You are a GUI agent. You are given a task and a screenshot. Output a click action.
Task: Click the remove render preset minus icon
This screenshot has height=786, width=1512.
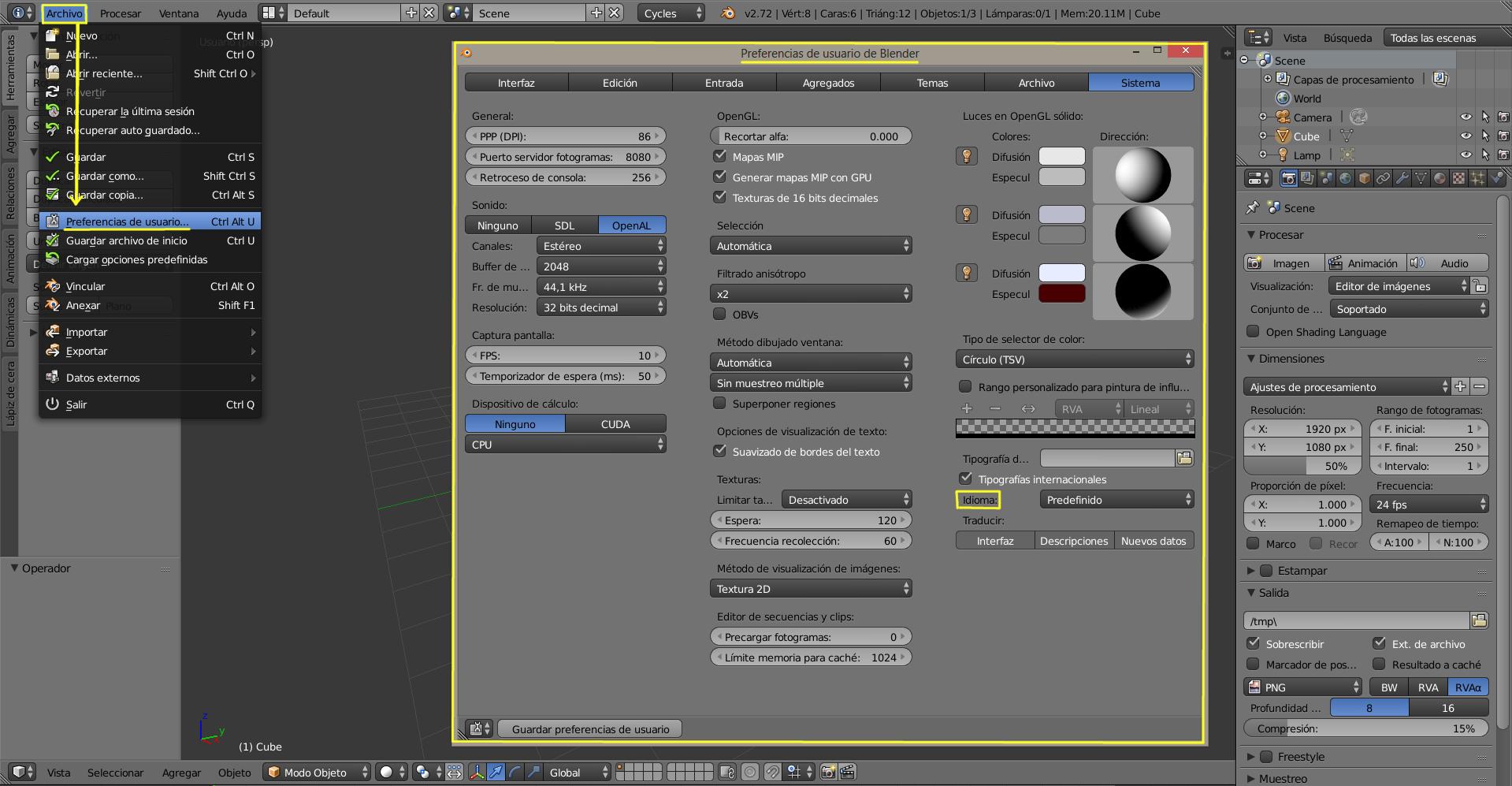click(1479, 386)
